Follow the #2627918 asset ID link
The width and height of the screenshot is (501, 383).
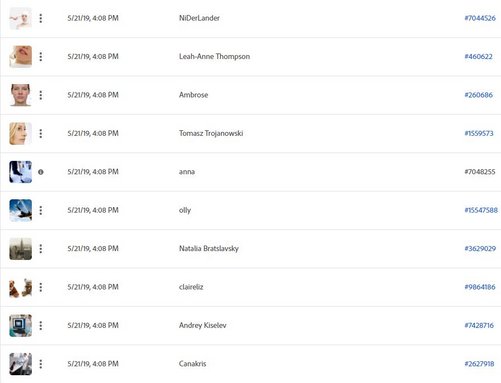pos(479,364)
